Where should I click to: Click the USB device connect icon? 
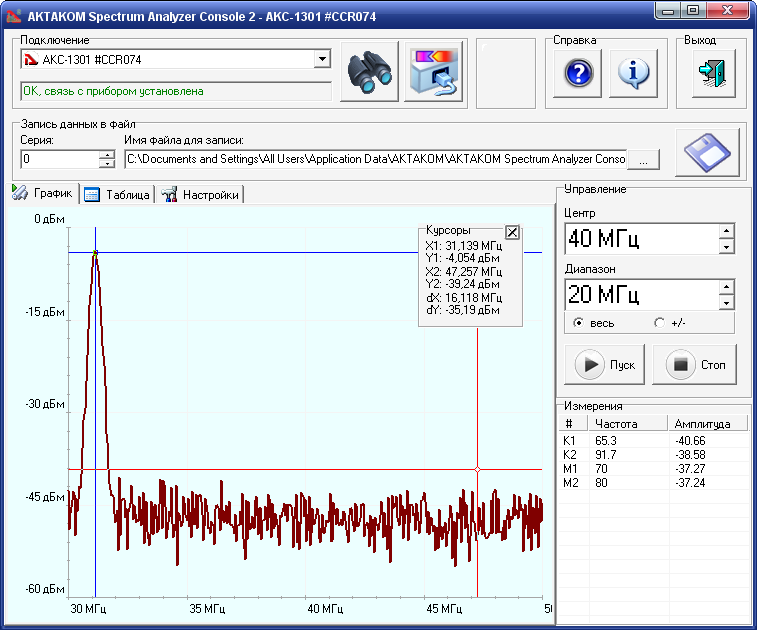(434, 71)
